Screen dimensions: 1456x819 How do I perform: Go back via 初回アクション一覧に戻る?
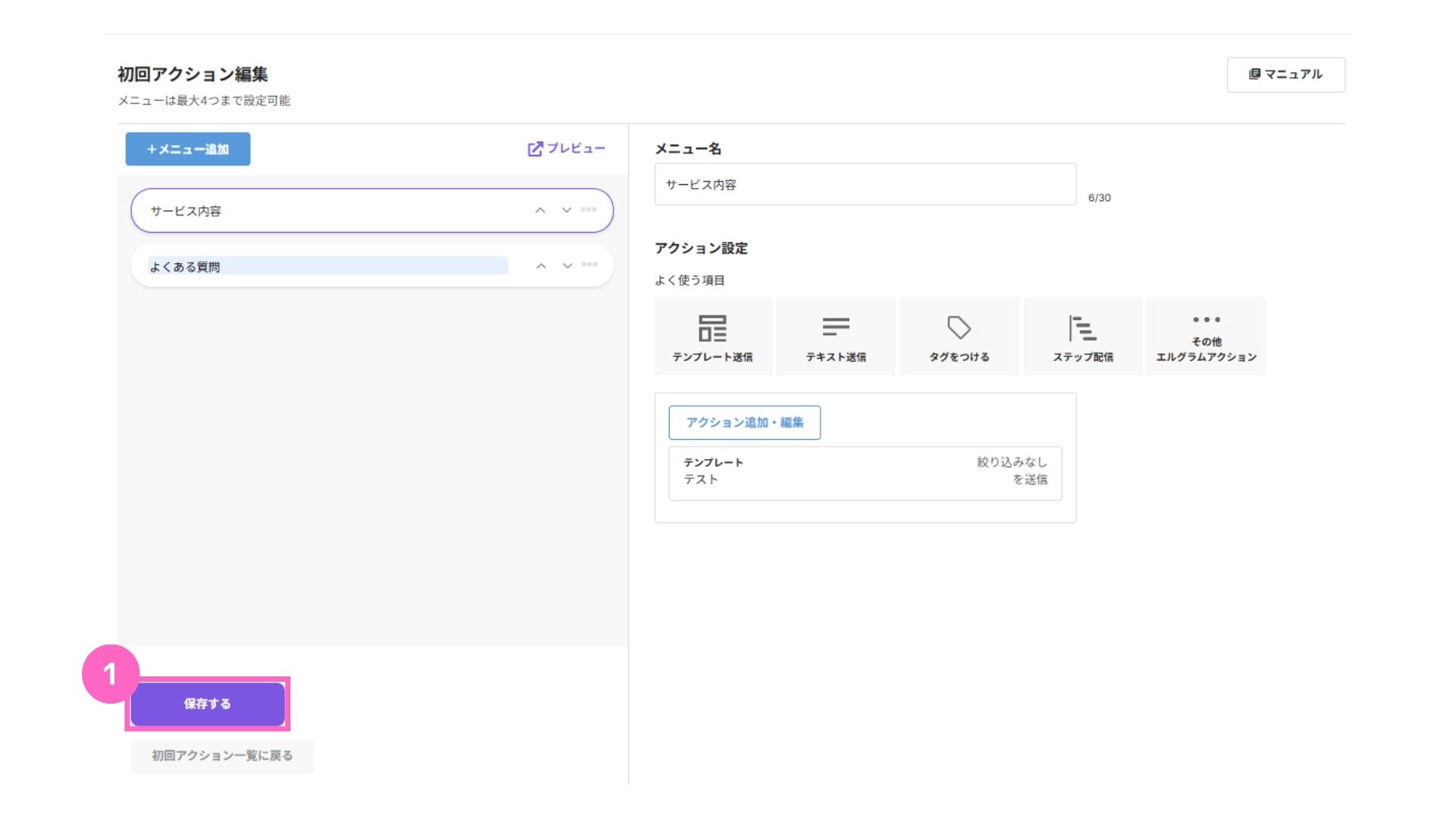222,755
